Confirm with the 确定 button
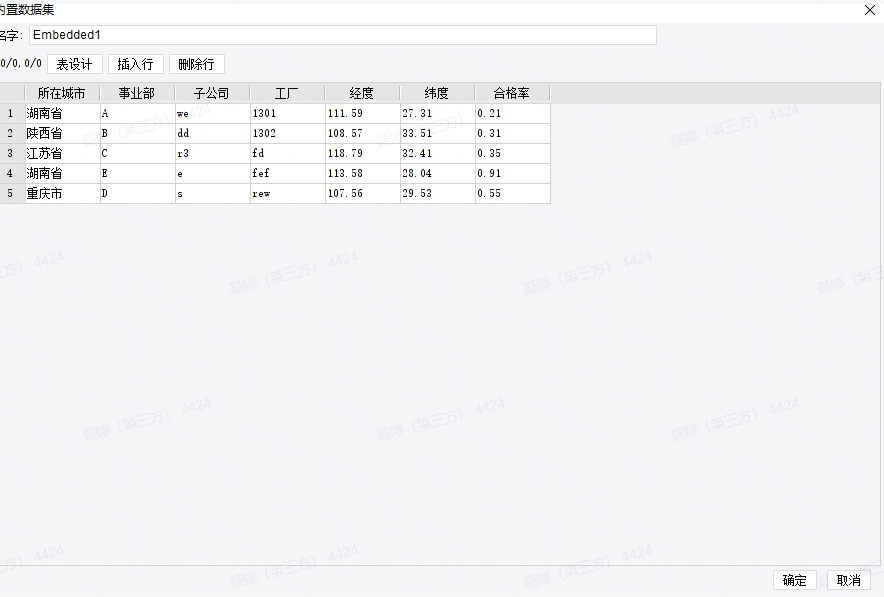 (795, 580)
